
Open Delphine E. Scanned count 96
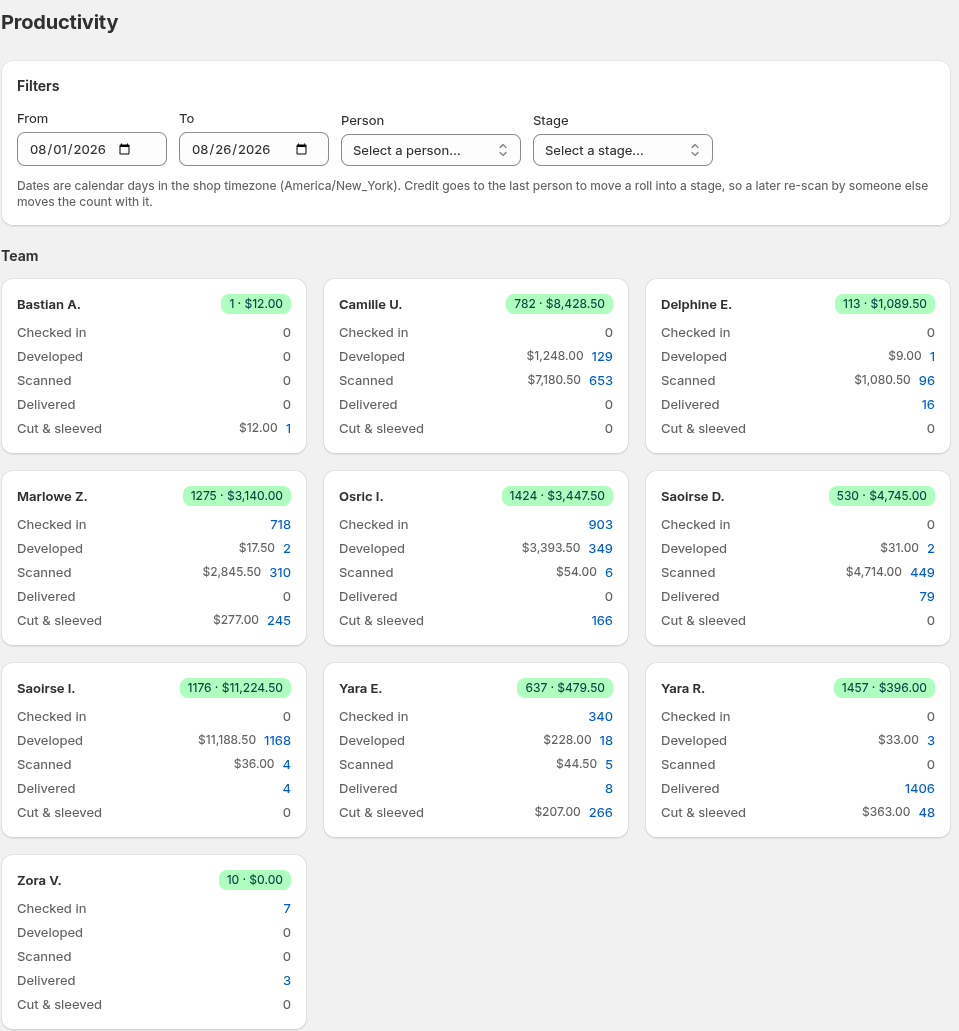coord(927,381)
